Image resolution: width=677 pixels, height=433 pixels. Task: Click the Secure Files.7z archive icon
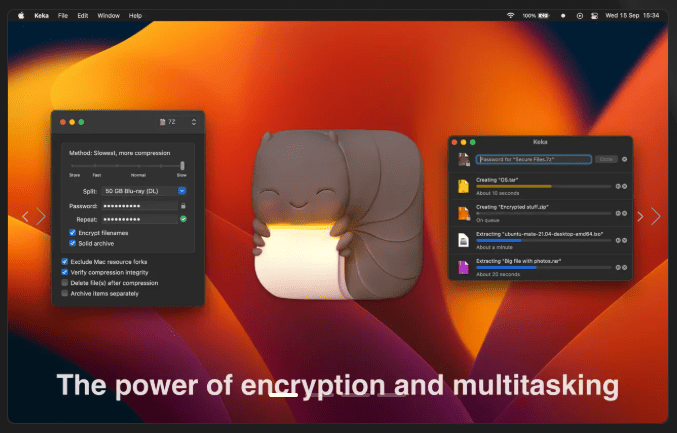[464, 159]
